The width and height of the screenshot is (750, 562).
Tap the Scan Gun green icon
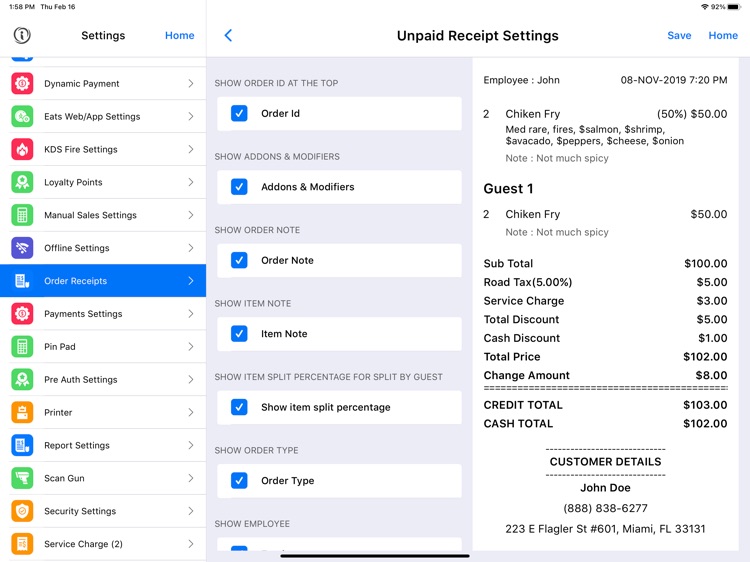point(22,478)
